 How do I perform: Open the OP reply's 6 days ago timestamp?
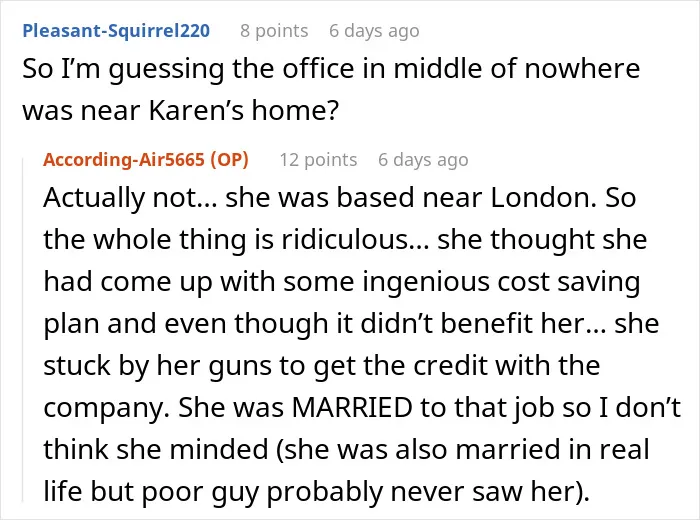pos(423,159)
